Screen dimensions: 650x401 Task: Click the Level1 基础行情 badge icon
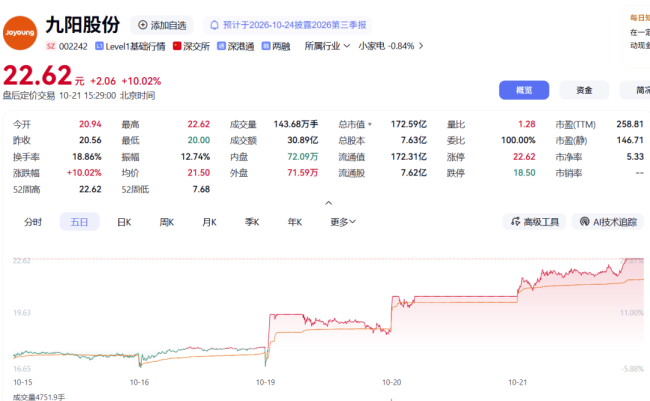click(x=99, y=46)
